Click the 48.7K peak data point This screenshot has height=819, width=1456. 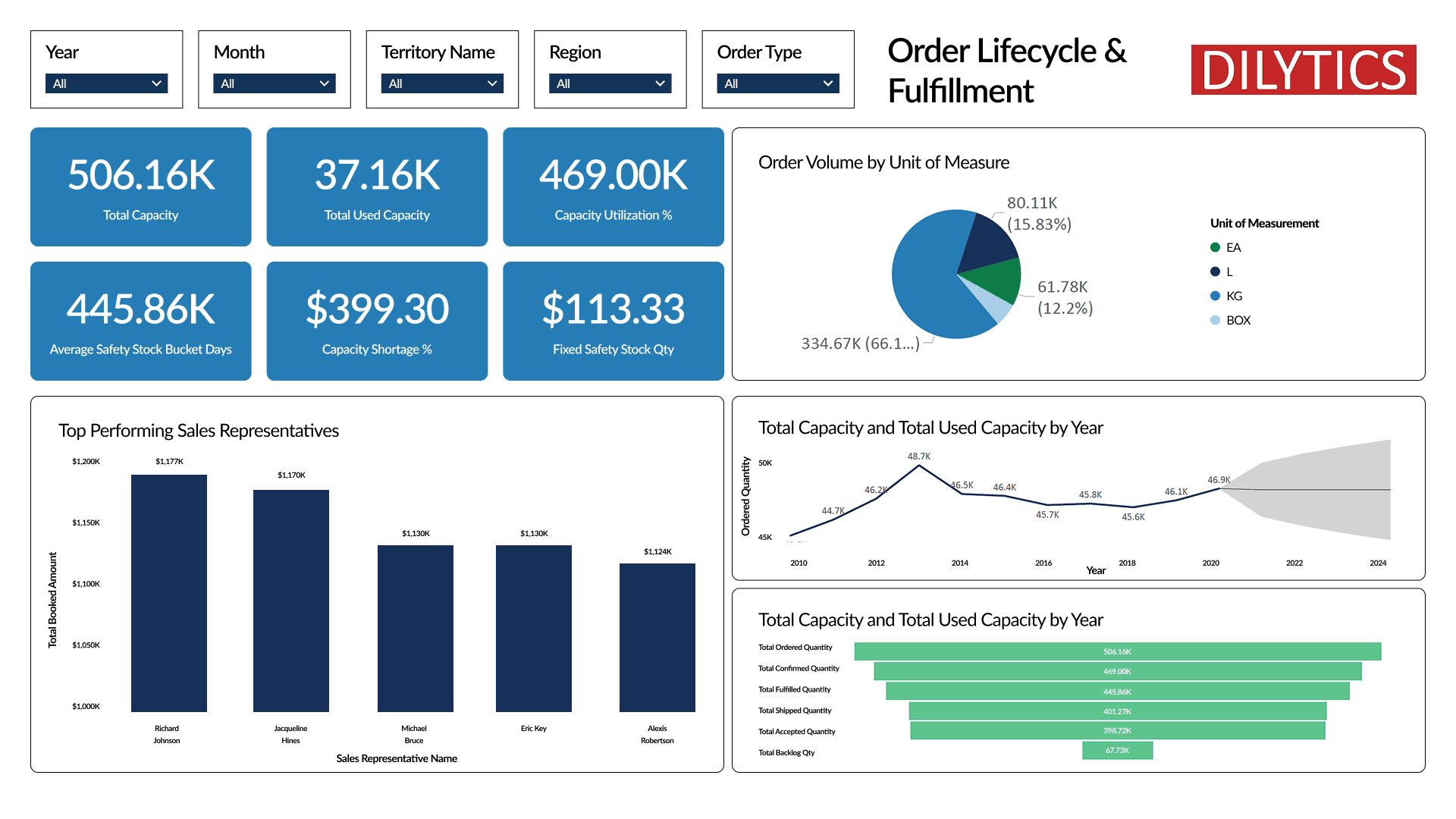pos(919,466)
